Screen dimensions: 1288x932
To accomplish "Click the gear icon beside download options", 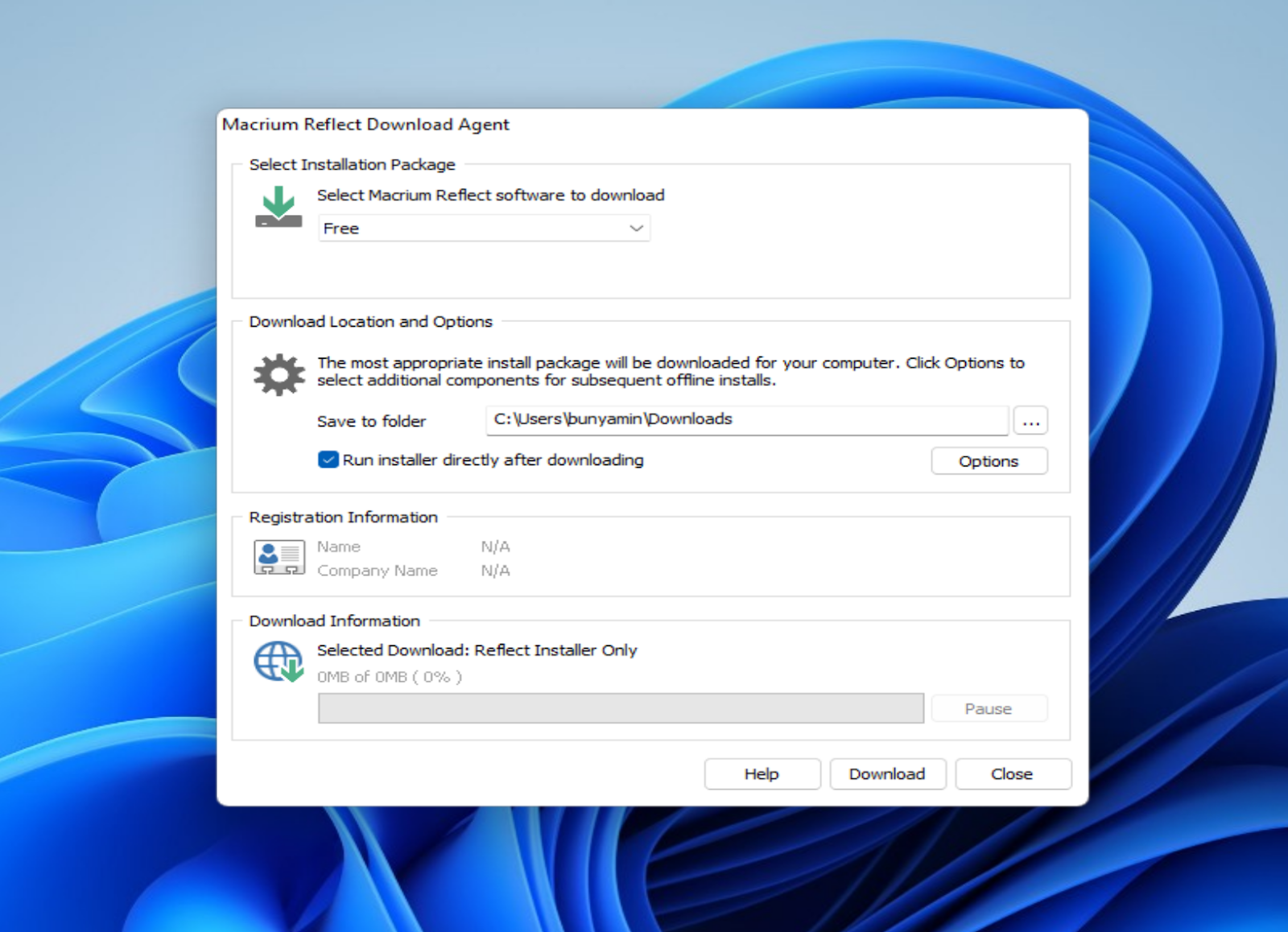I will 279,374.
